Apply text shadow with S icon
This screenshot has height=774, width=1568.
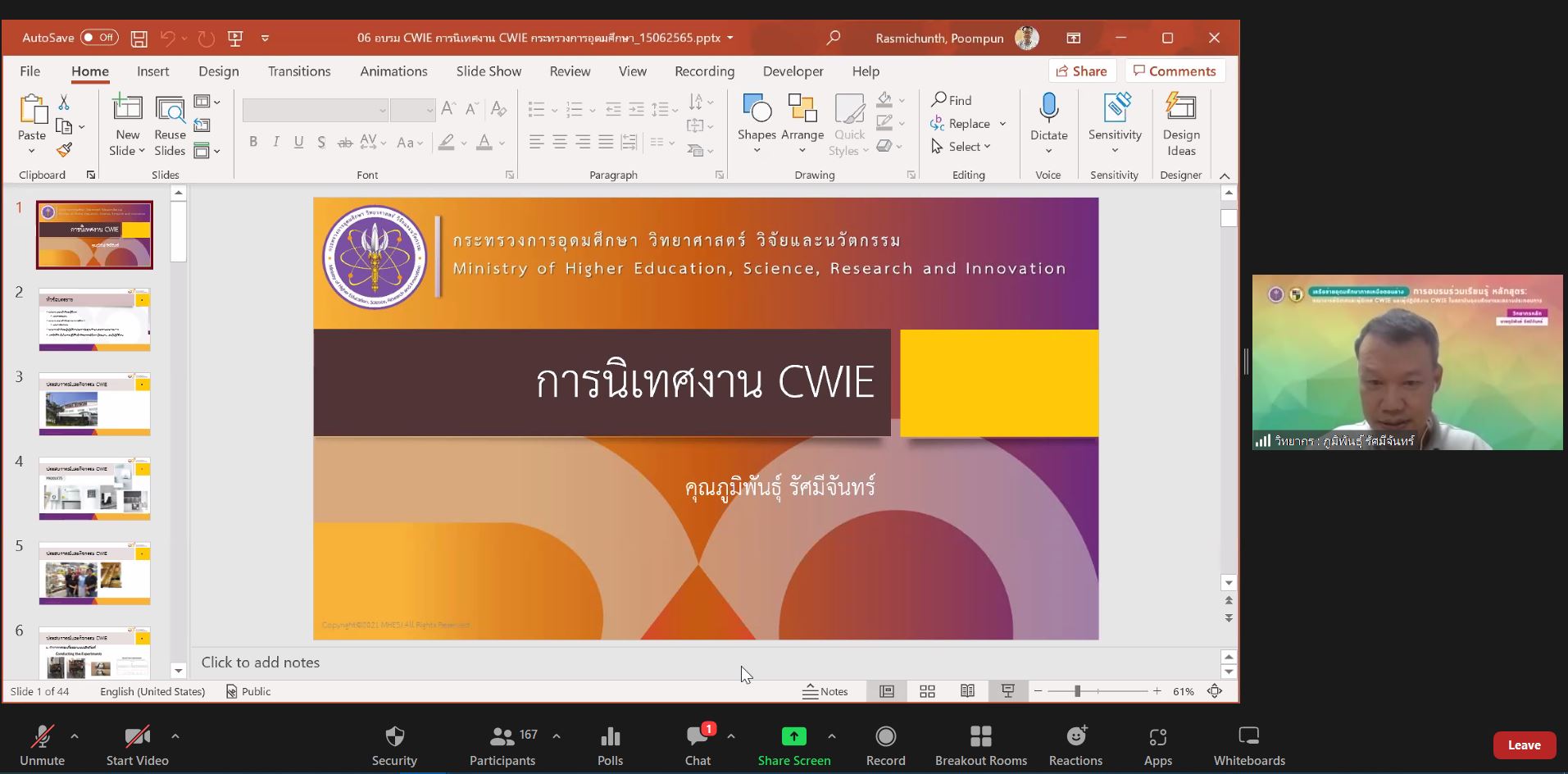click(321, 143)
